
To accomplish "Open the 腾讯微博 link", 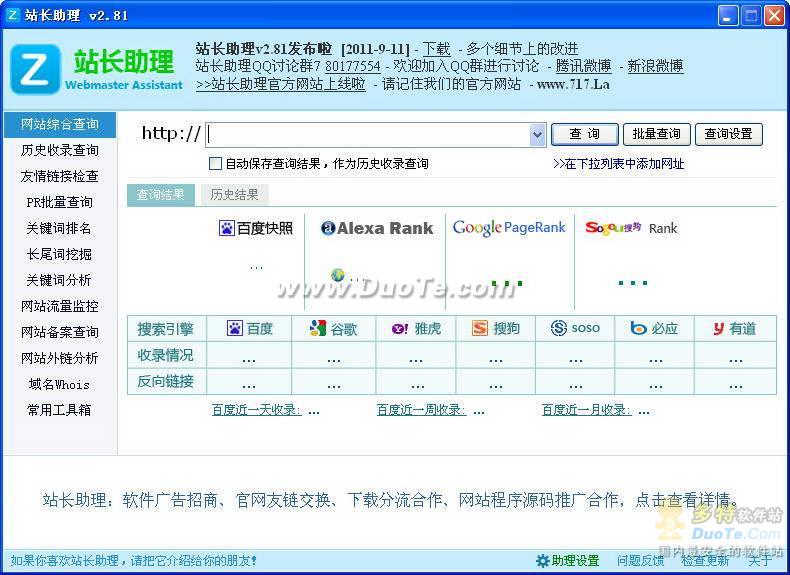I will tap(583, 67).
